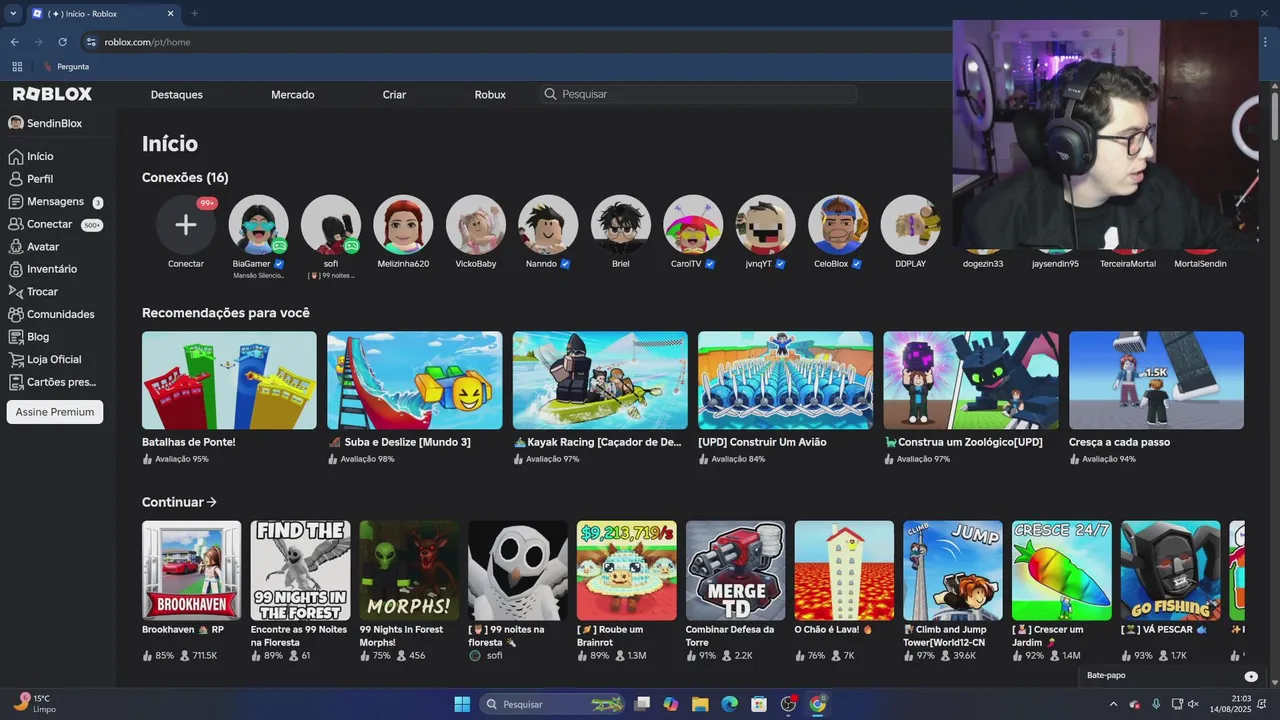Click the Roblox Pesquisar search field
The width and height of the screenshot is (1280, 720).
point(698,94)
